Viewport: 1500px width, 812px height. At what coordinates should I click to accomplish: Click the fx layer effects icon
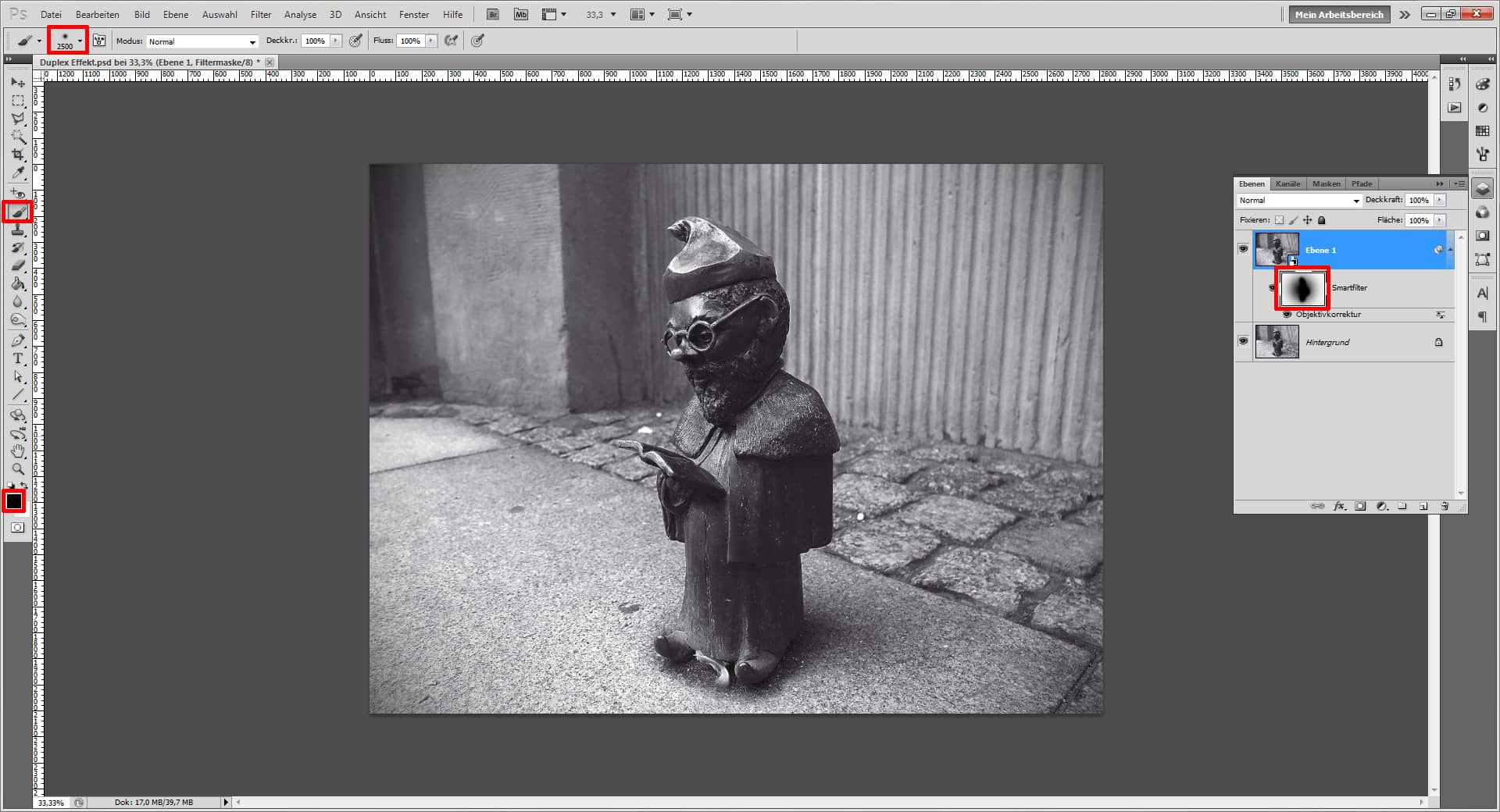(x=1338, y=506)
